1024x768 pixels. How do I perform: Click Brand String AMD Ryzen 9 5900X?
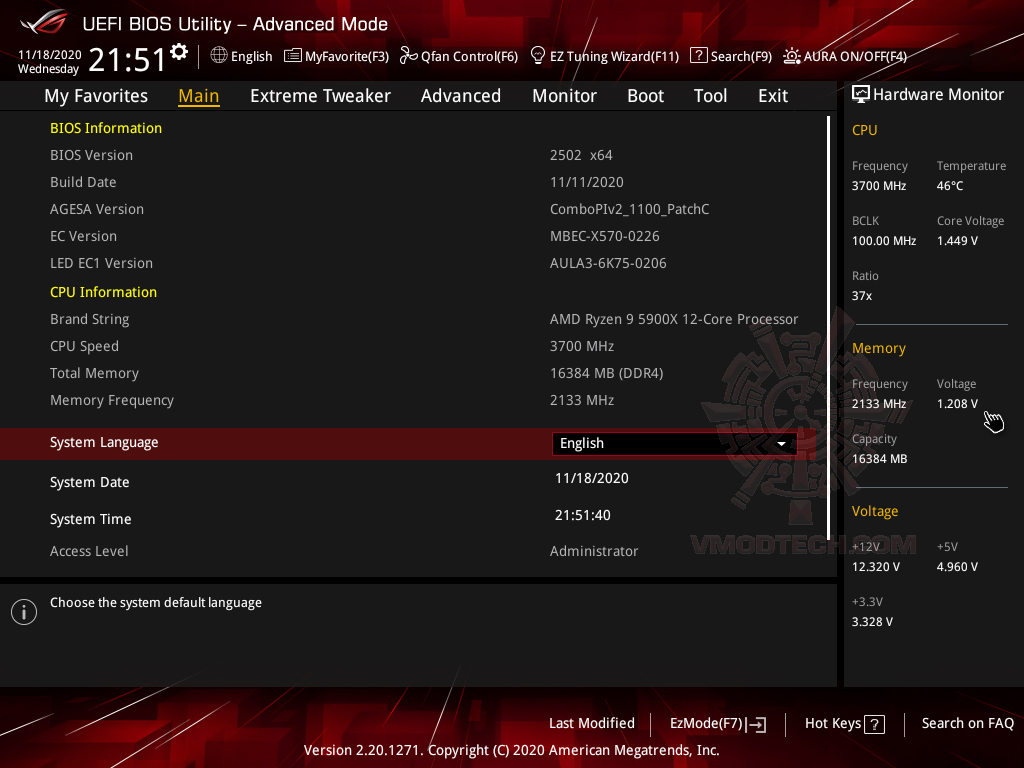coord(674,319)
